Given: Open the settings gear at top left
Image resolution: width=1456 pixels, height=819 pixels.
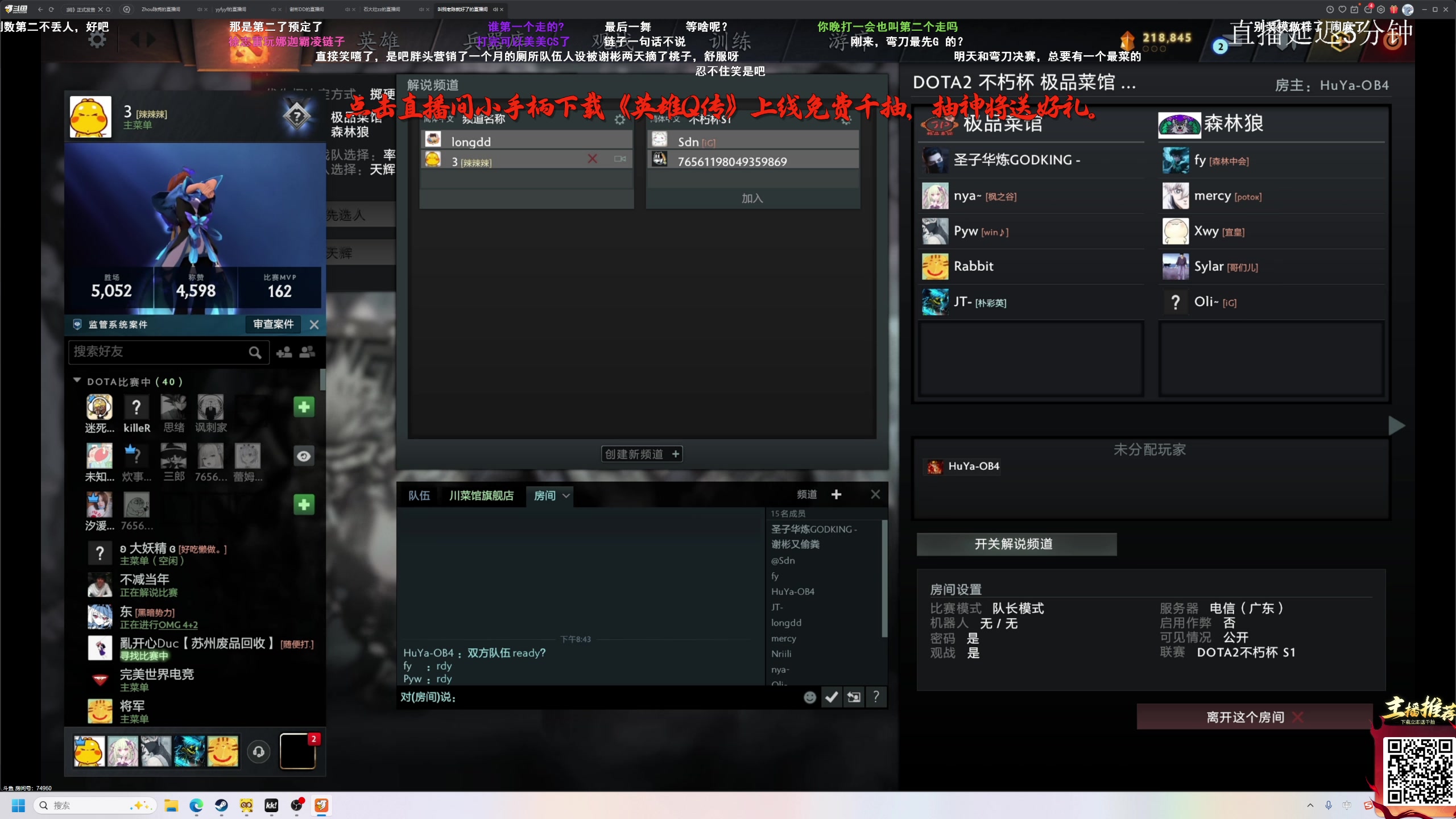Looking at the screenshot, I should click(x=97, y=40).
